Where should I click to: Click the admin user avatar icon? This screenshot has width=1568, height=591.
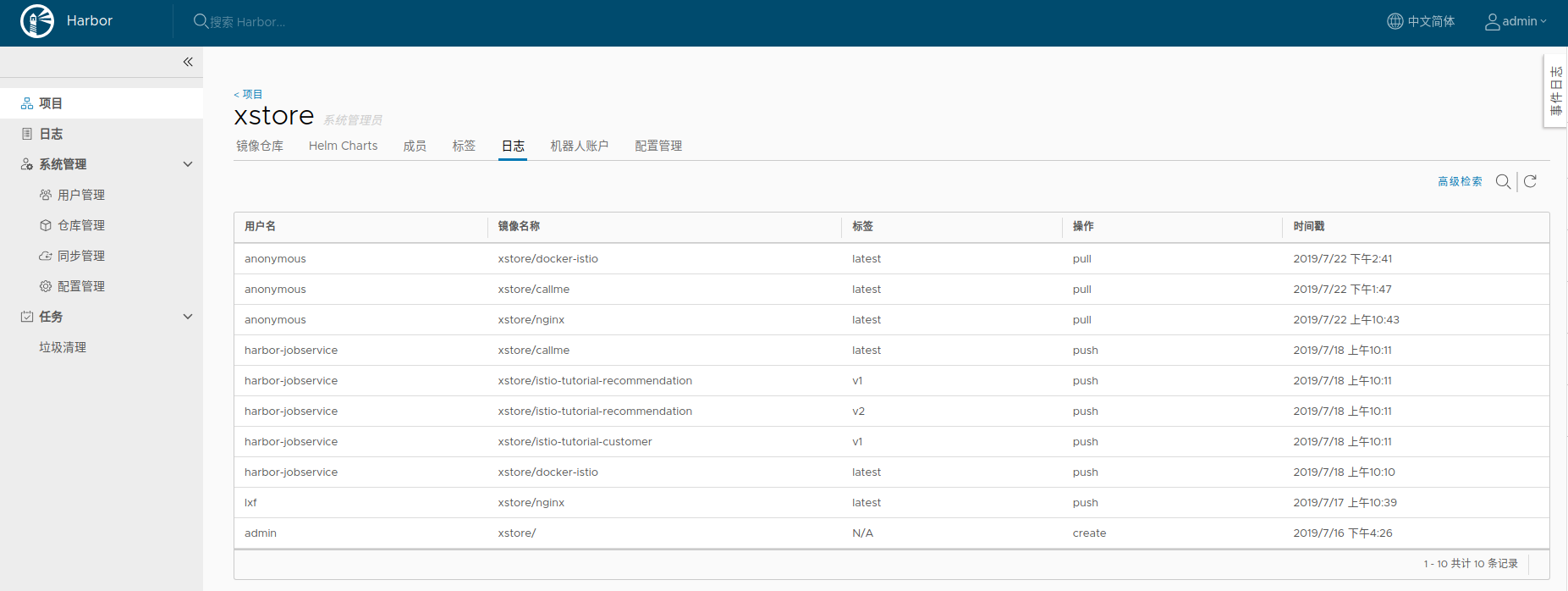(1493, 21)
